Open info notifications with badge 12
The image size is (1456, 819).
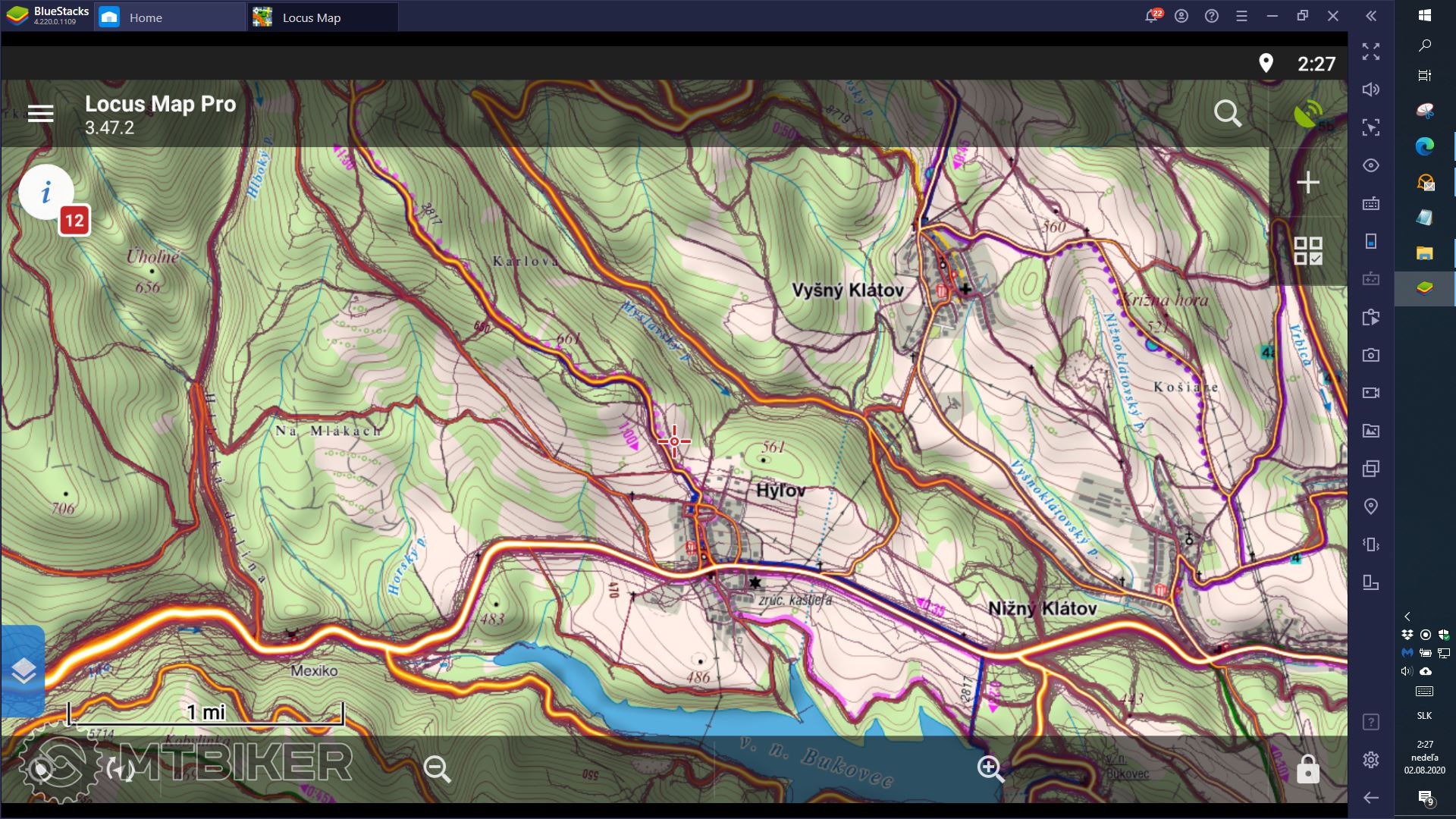tap(47, 193)
